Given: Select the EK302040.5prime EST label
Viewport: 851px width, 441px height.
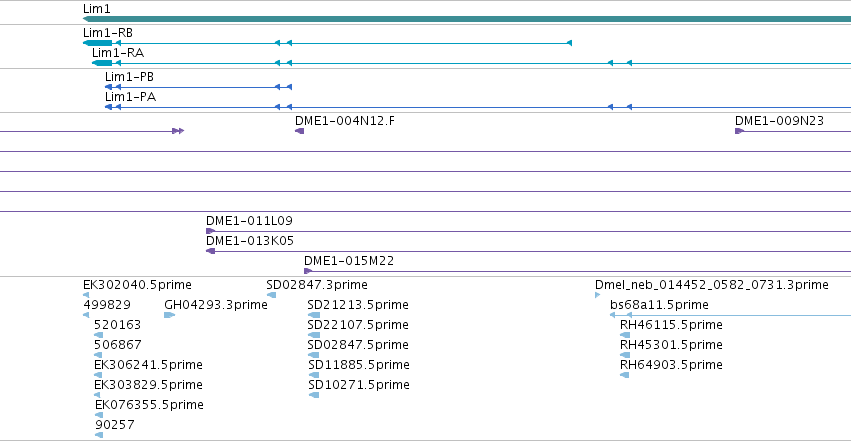Looking at the screenshot, I should [x=137, y=285].
